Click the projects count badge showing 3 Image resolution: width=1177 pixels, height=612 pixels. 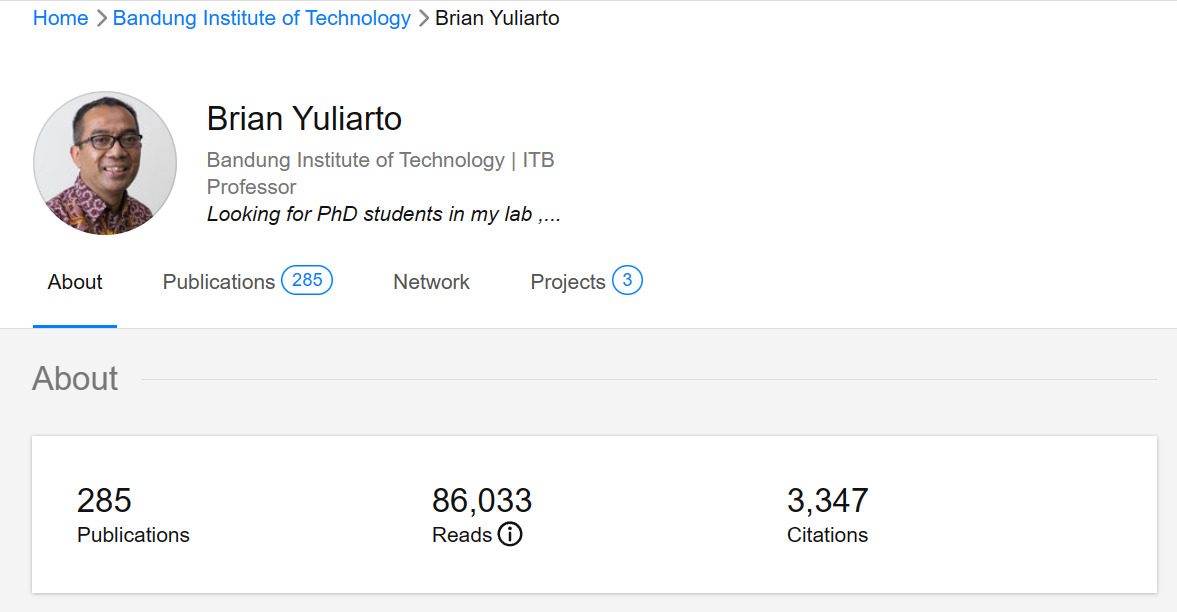click(628, 280)
